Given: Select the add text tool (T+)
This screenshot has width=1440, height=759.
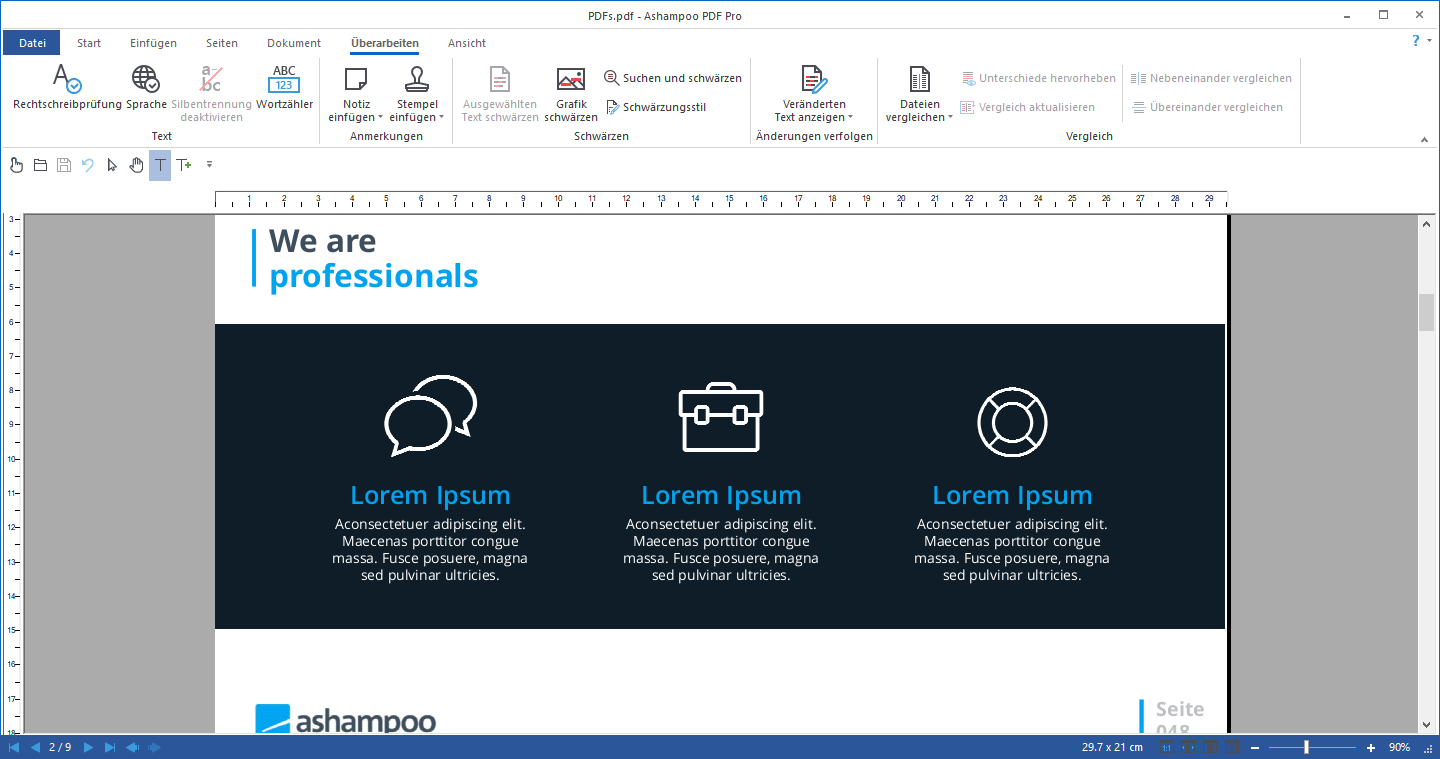Looking at the screenshot, I should click(183, 165).
